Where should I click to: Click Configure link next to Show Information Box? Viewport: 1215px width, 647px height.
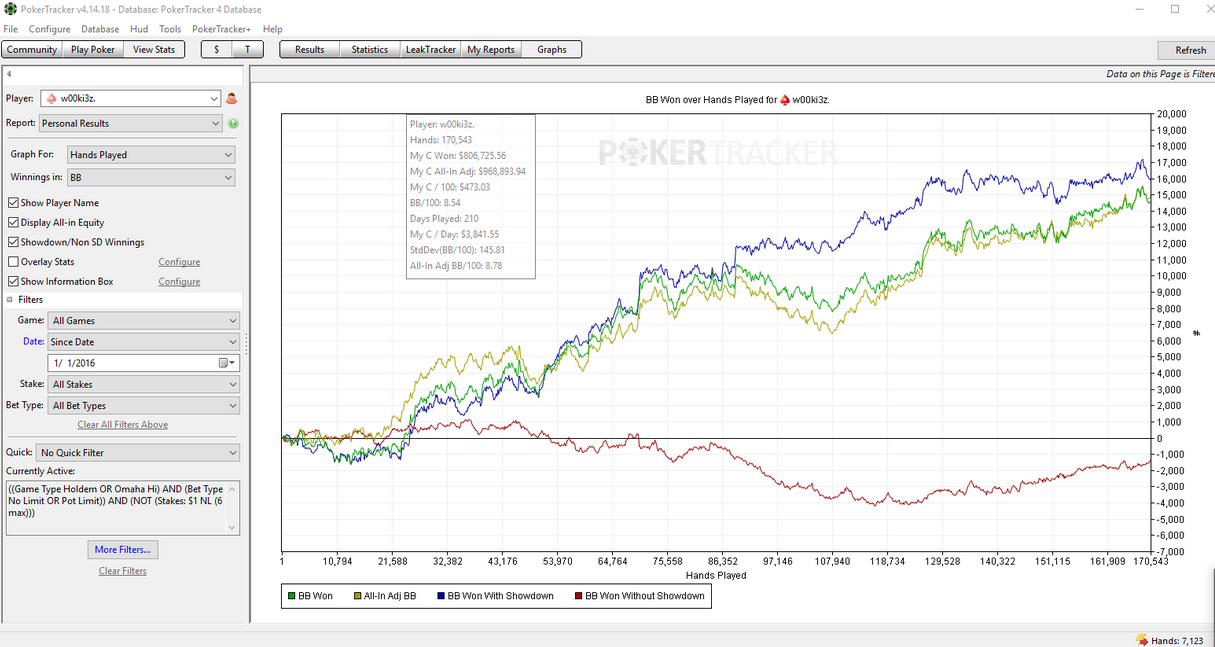pos(179,282)
